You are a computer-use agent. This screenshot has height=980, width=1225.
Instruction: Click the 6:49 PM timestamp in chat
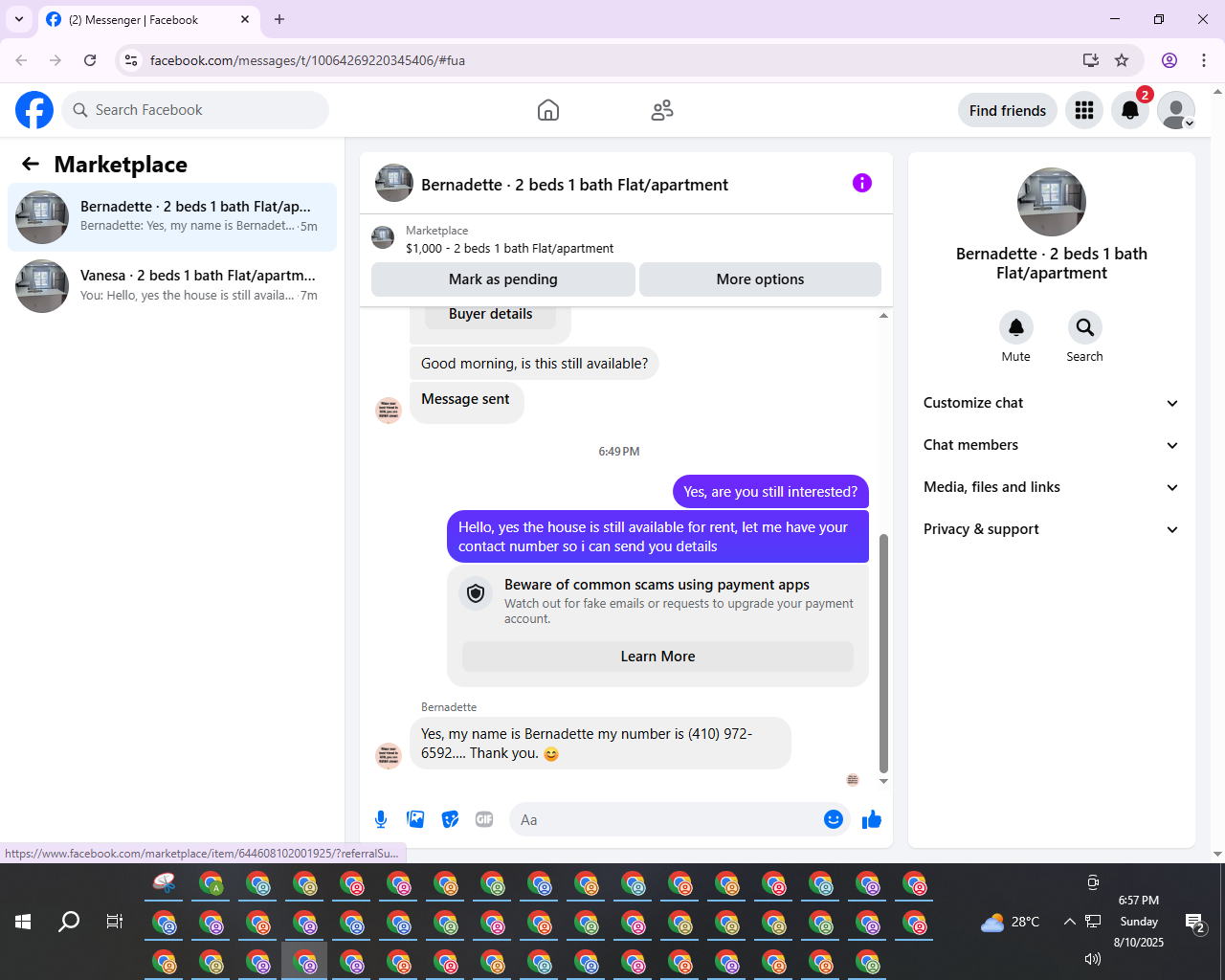(x=619, y=452)
